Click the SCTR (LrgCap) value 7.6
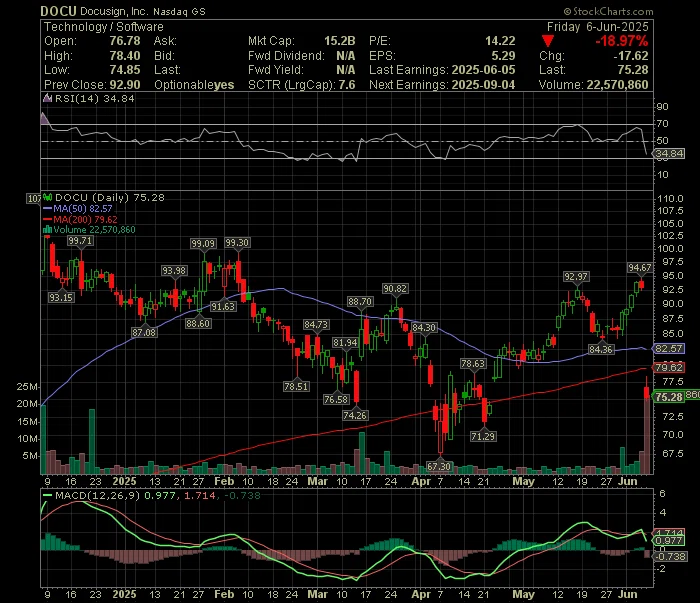The image size is (700, 603). pyautogui.click(x=347, y=85)
